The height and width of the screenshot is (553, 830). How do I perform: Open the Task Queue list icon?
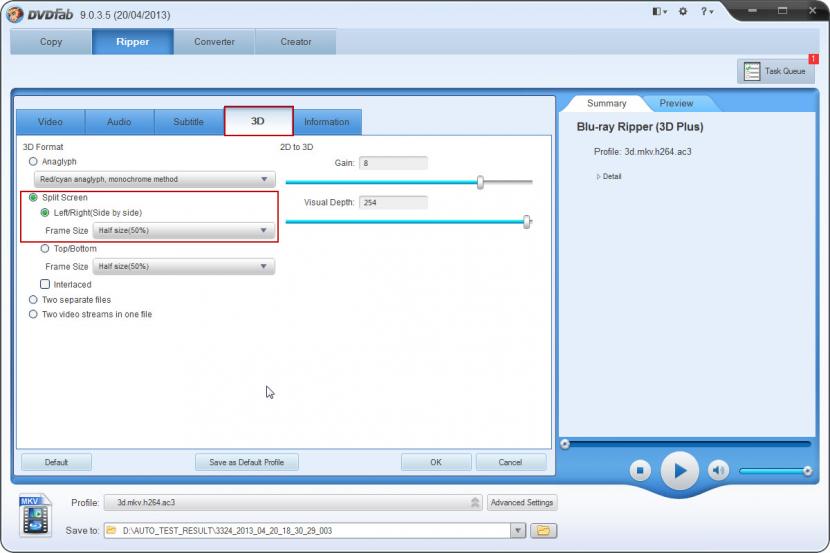tap(752, 71)
